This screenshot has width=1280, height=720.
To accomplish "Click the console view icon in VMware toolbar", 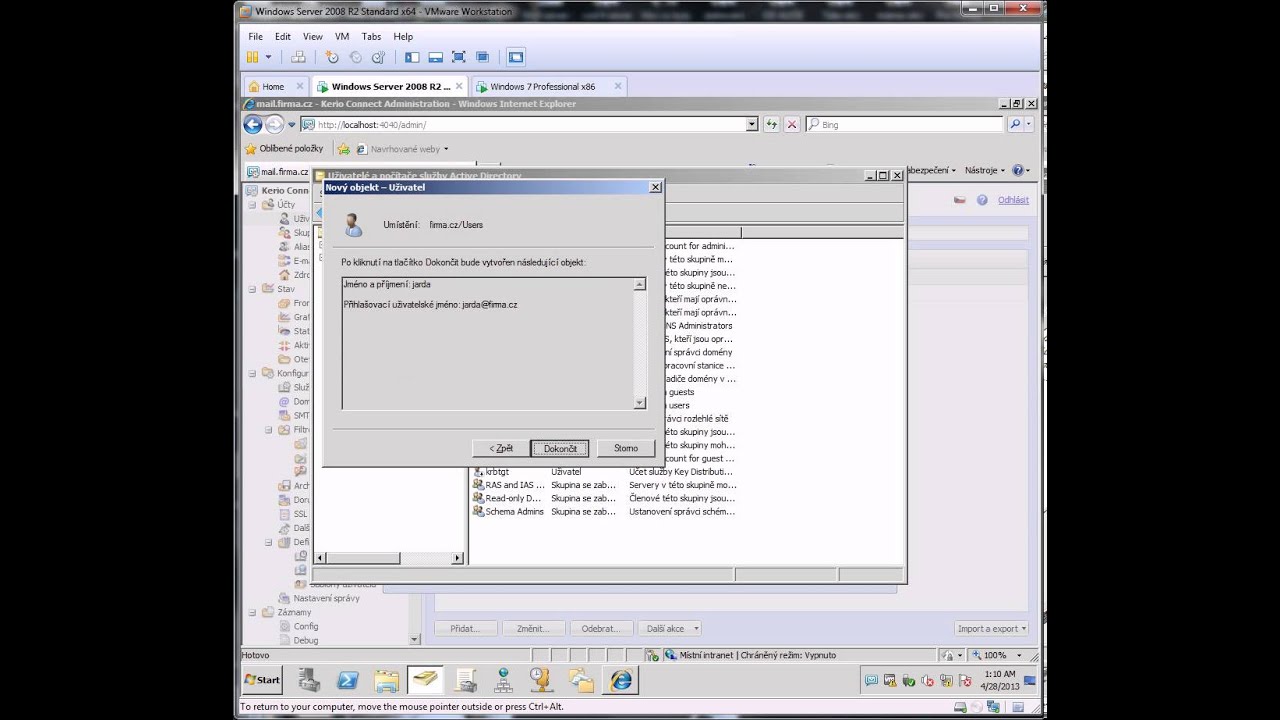I will pyautogui.click(x=516, y=57).
